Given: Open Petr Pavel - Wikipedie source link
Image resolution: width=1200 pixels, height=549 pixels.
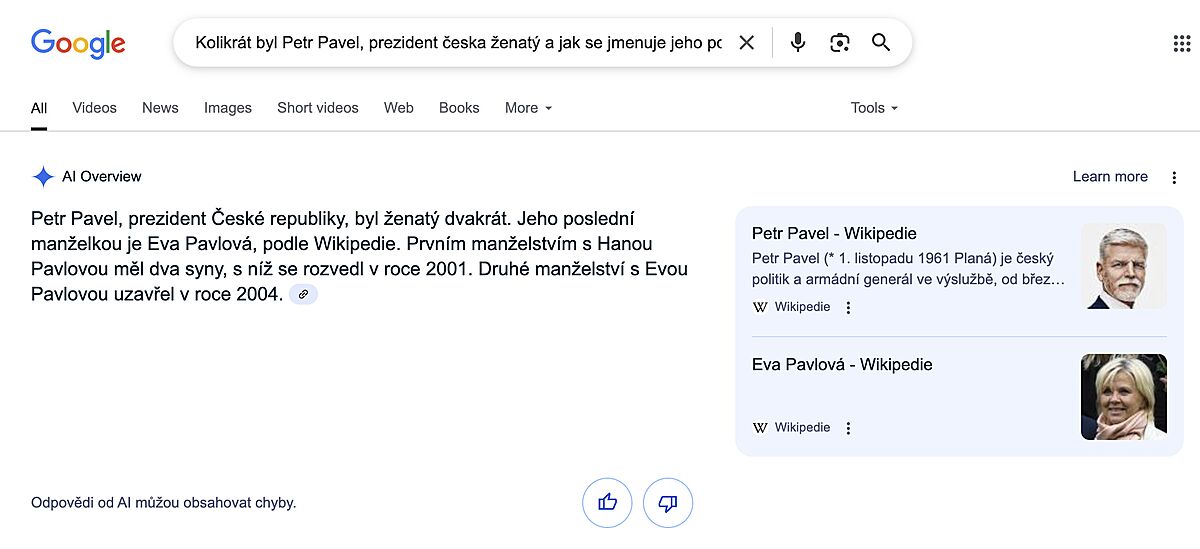Looking at the screenshot, I should tap(834, 234).
